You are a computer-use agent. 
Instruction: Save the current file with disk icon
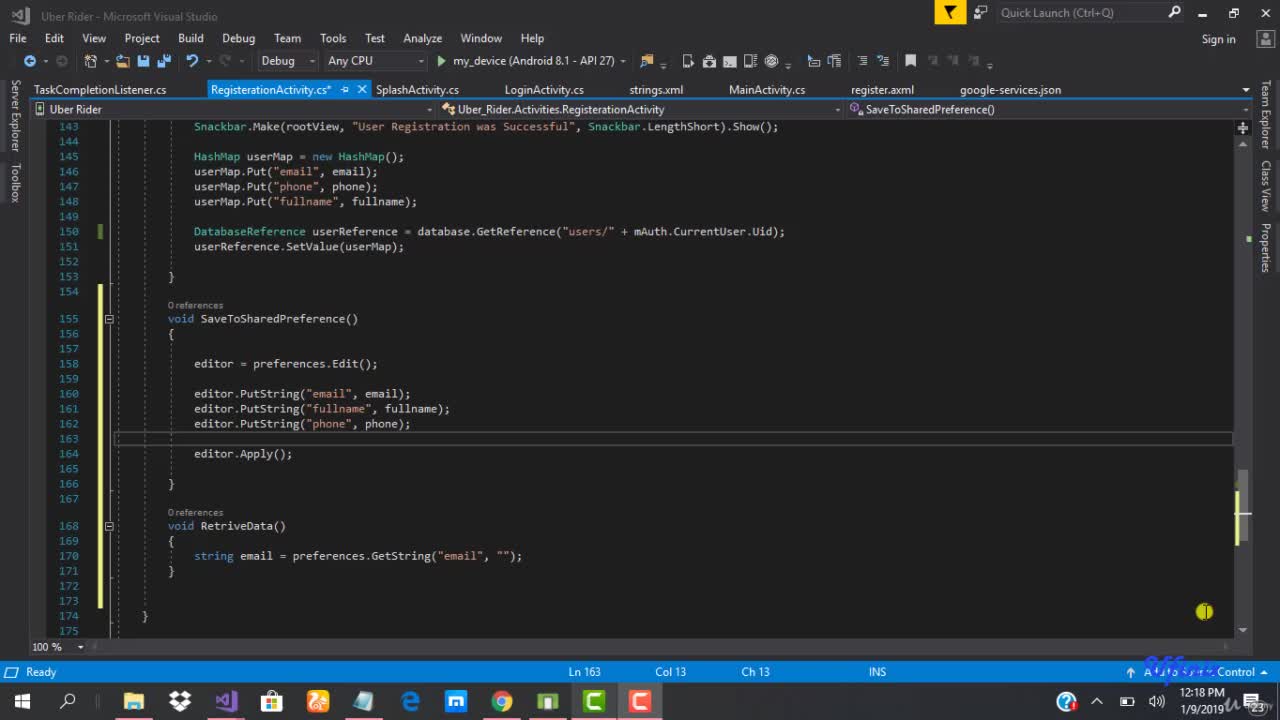143,61
